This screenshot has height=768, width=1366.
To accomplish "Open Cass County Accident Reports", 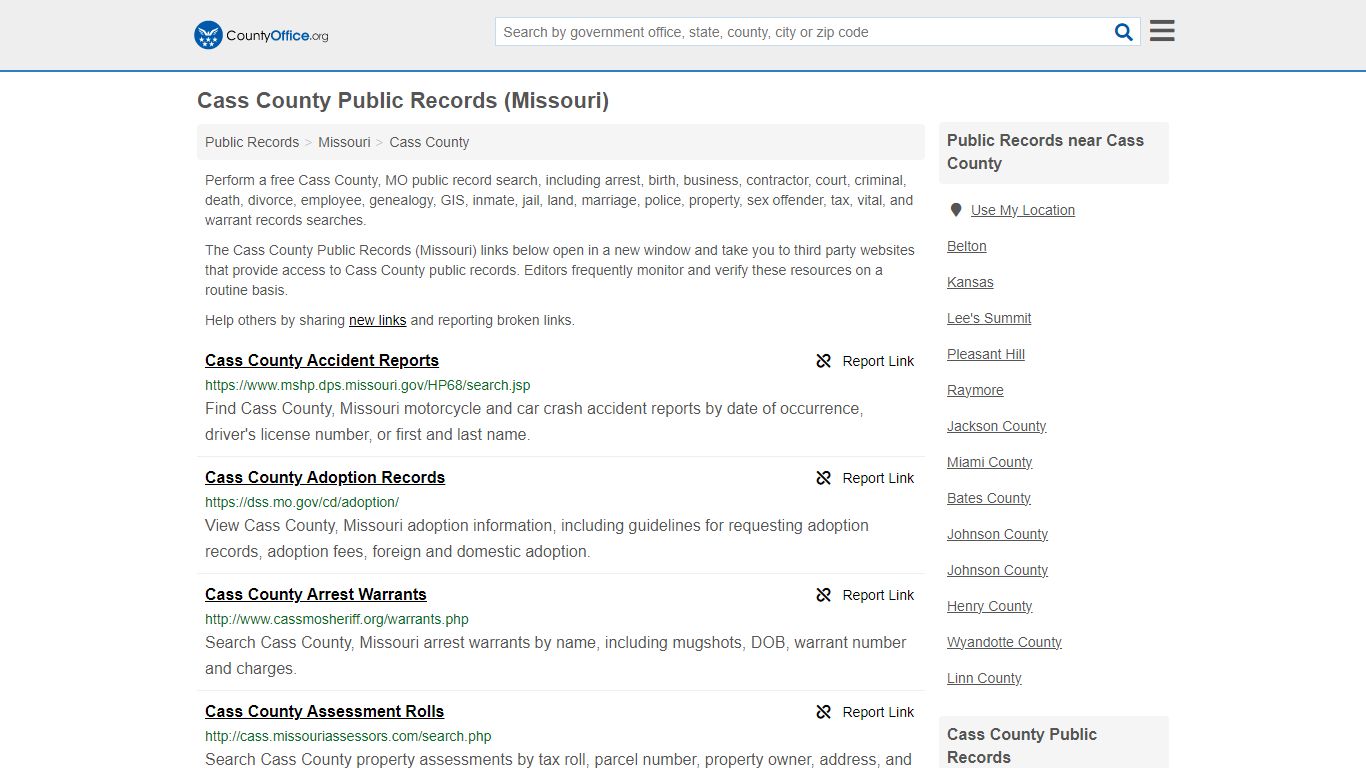I will point(322,360).
